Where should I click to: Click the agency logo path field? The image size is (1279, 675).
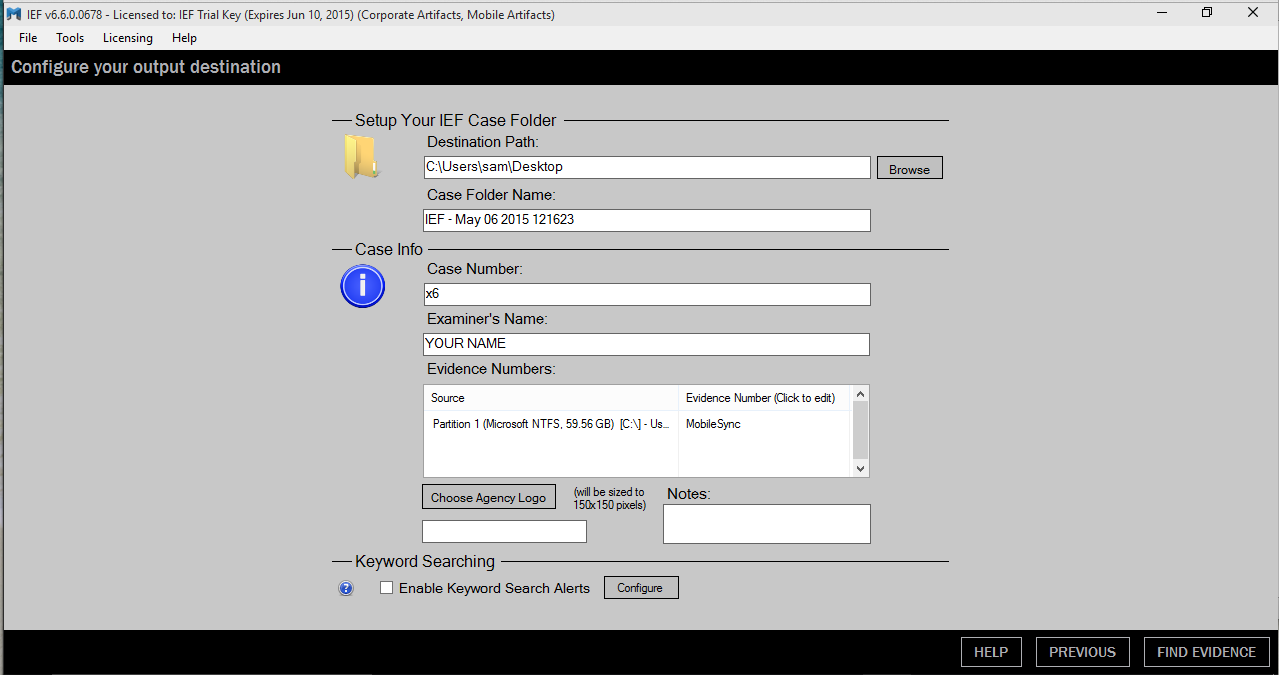504,532
